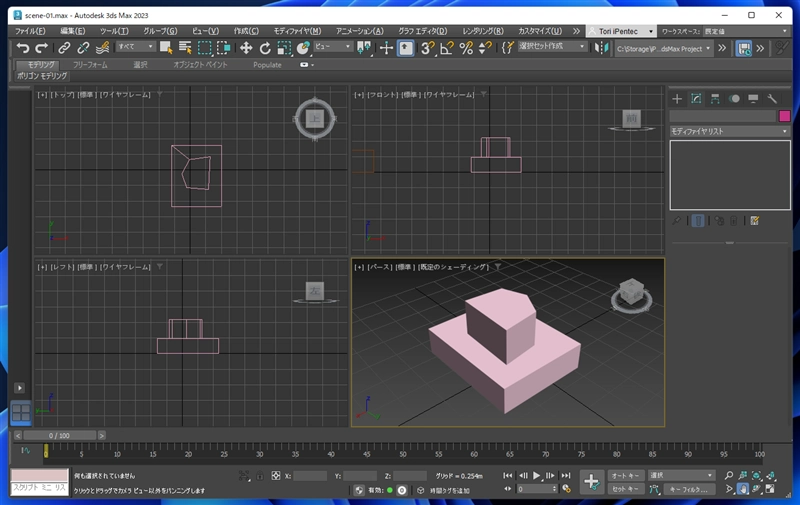Click the Go to Start playback button
The width and height of the screenshot is (800, 505).
pos(508,475)
